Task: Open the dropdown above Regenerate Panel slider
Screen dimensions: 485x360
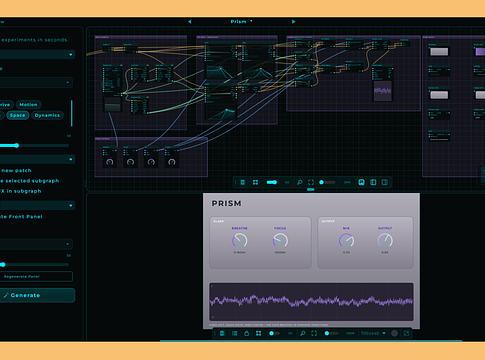Action: [x=36, y=244]
